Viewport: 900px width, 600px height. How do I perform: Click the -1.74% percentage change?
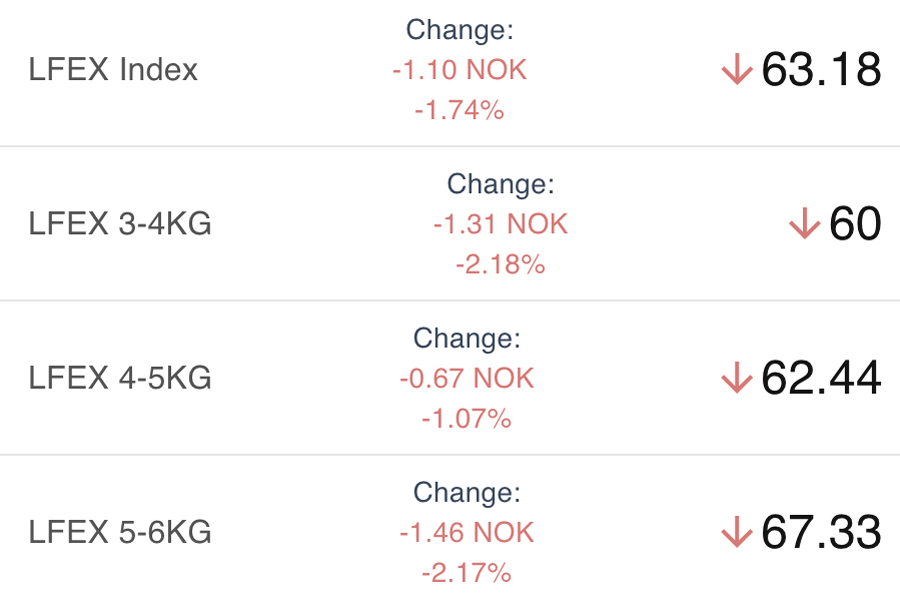click(459, 110)
